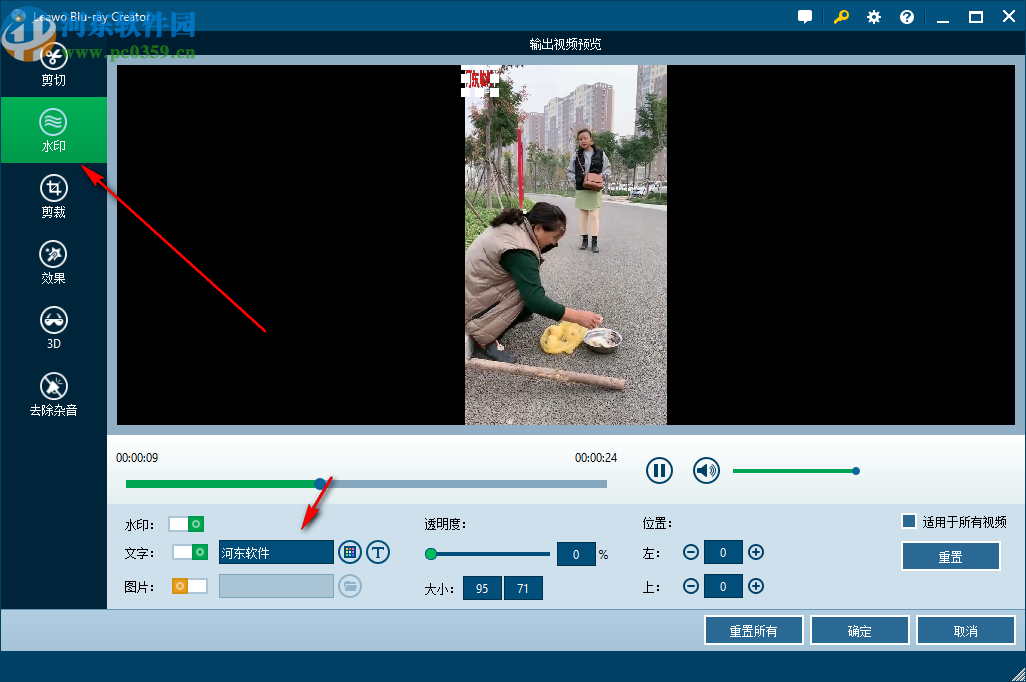This screenshot has height=682, width=1026.
Task: Disable the 文字 text watermark toggle
Action: coord(190,552)
